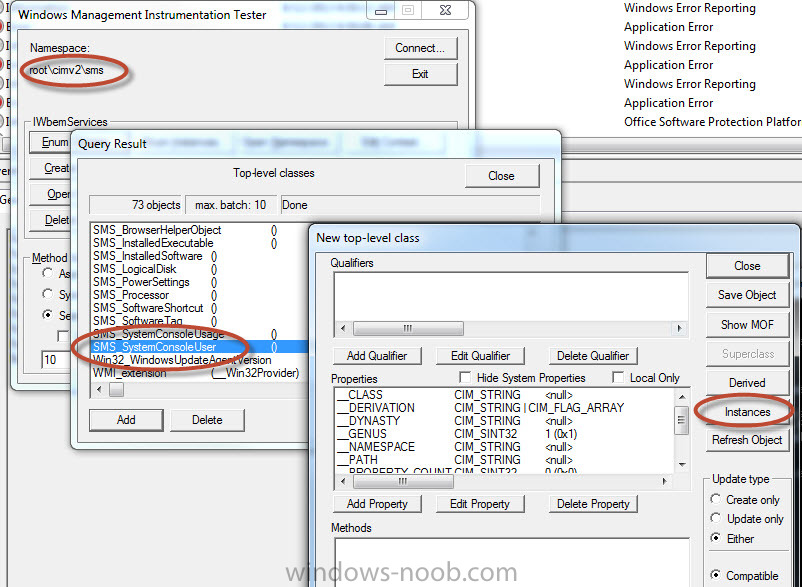The width and height of the screenshot is (802, 587).
Task: Click the Edit Qualifier button
Action: pos(480,356)
